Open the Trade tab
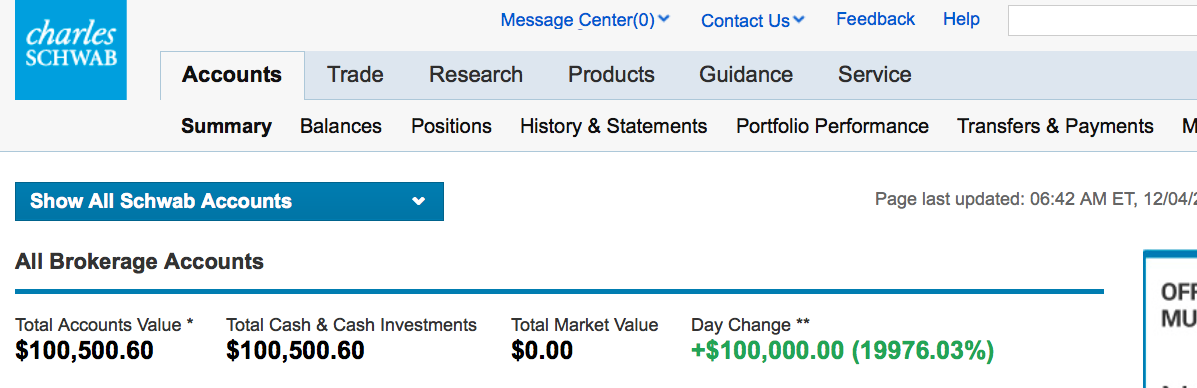The height and width of the screenshot is (388, 1197). pyautogui.click(x=355, y=75)
